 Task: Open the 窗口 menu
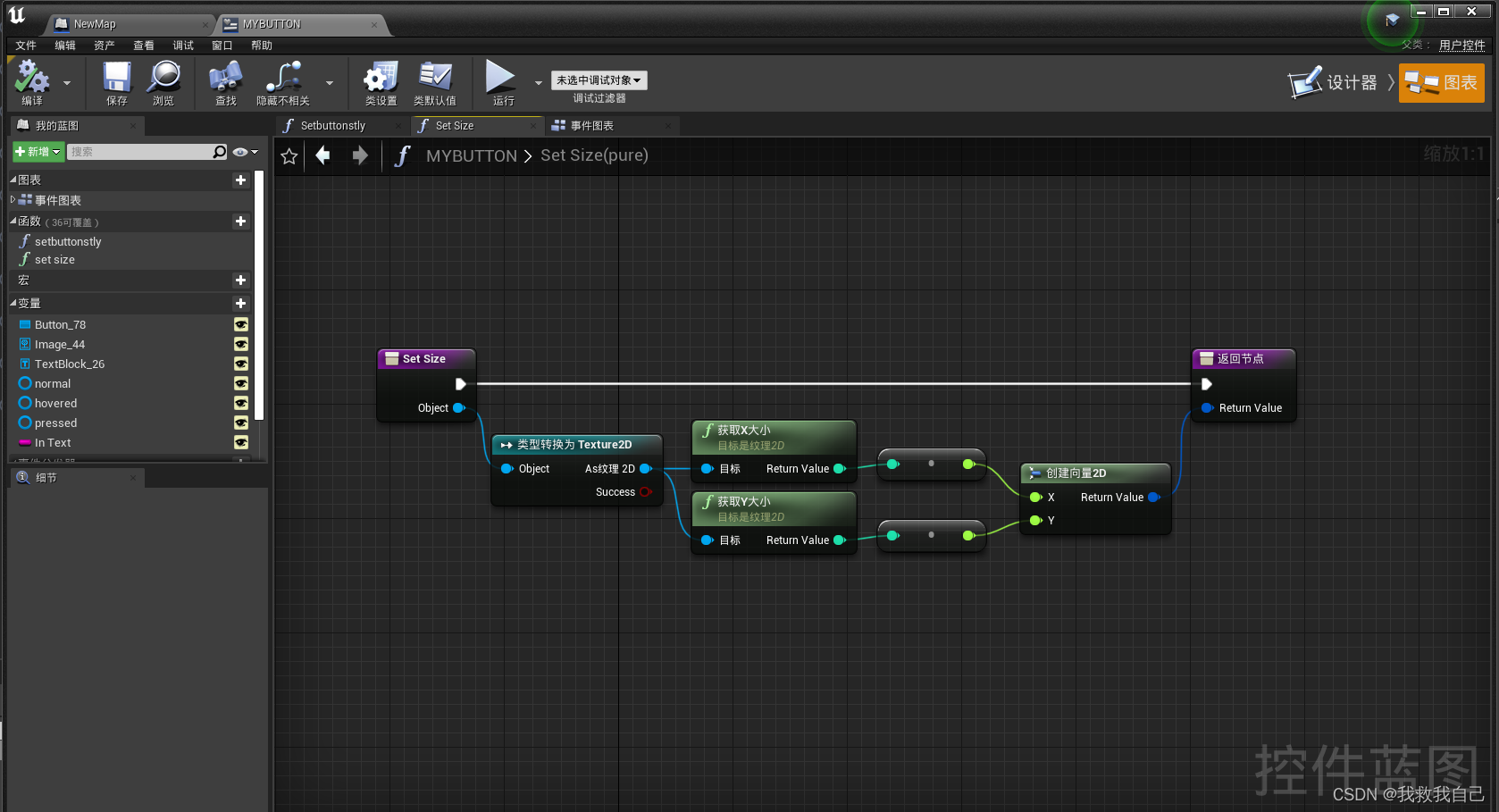[221, 45]
